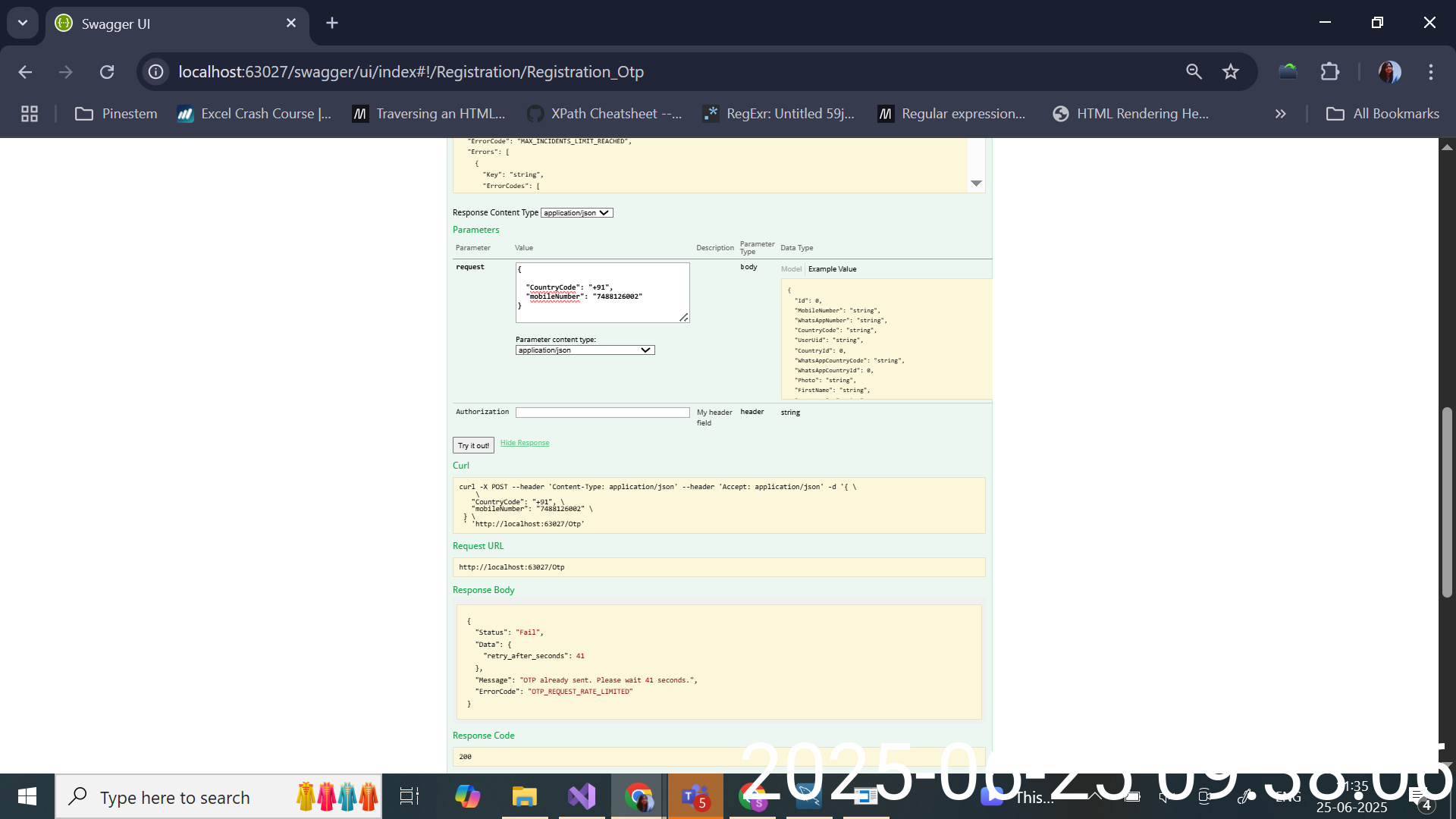Bookmark this page with star icon

(1230, 72)
